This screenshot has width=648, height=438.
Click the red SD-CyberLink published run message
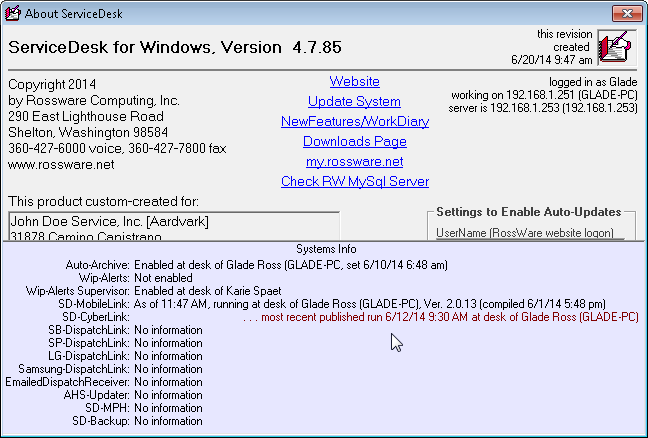point(440,317)
